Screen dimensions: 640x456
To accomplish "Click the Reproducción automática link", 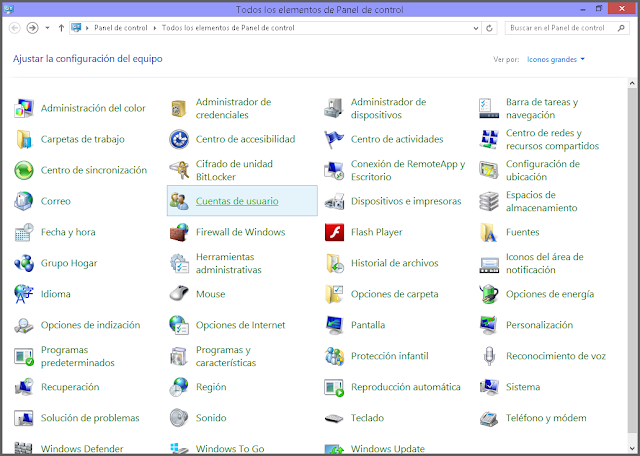I will [x=405, y=387].
